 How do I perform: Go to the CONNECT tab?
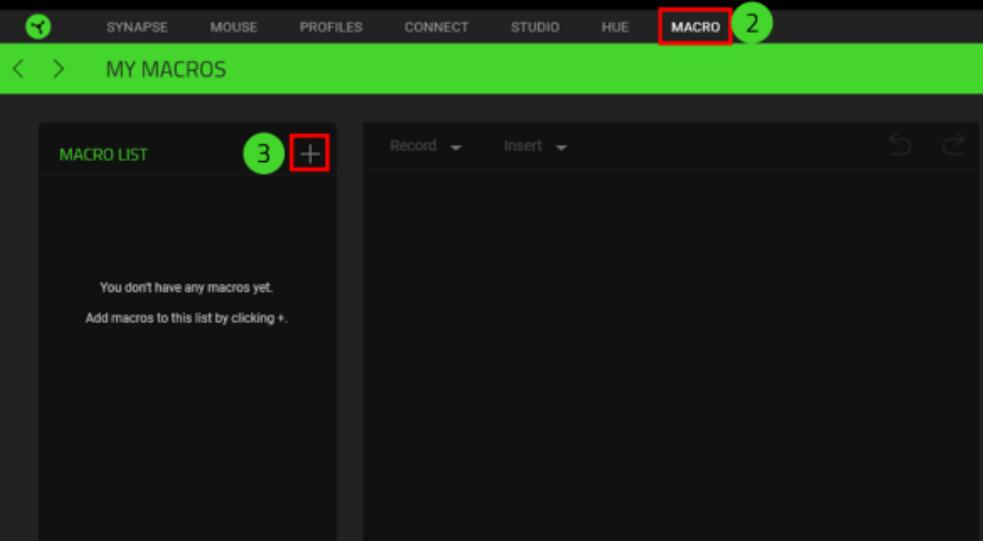pyautogui.click(x=436, y=27)
